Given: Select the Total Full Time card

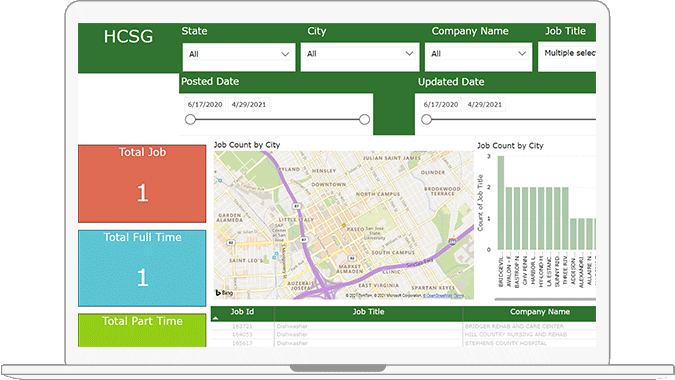Looking at the screenshot, I should [x=142, y=269].
